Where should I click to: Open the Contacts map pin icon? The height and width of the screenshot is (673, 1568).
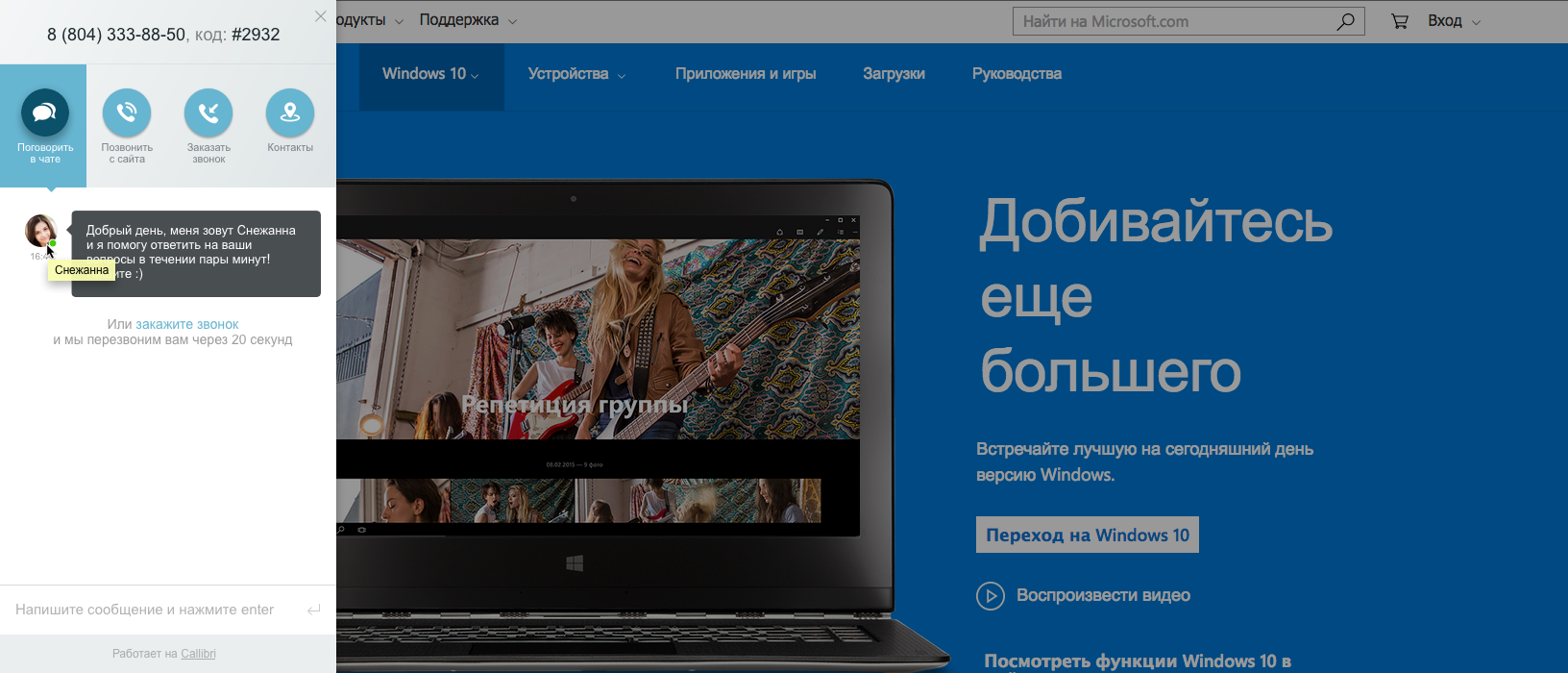[290, 113]
